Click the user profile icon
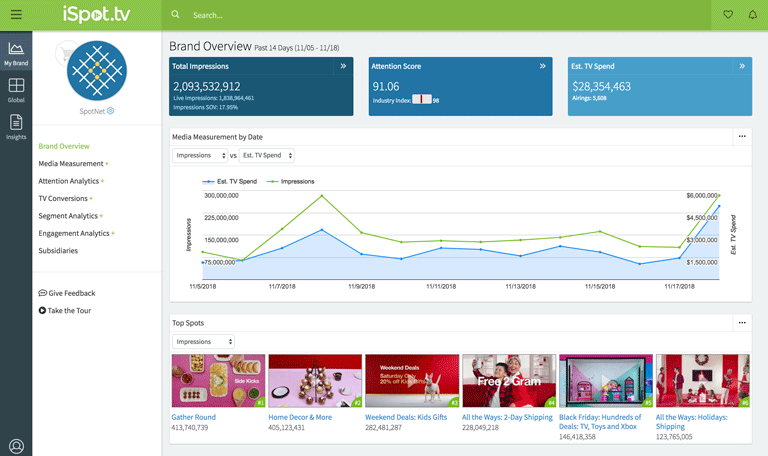 (16, 446)
